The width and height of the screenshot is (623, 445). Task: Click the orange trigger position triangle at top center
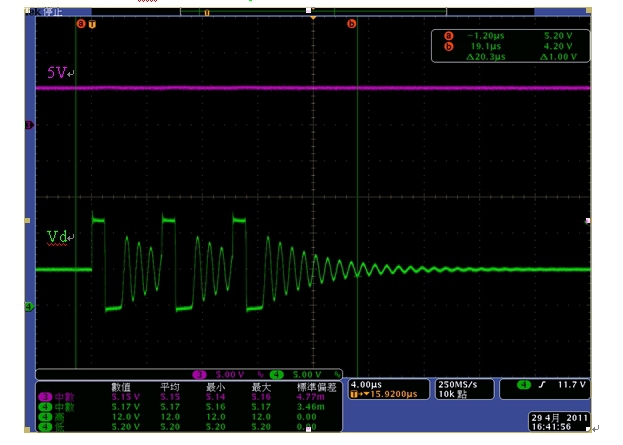pos(313,18)
